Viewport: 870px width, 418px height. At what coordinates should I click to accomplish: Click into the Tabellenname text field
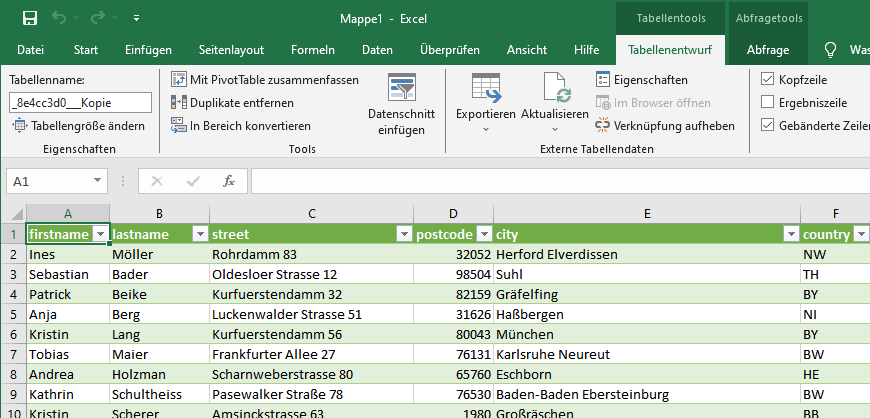[80, 102]
